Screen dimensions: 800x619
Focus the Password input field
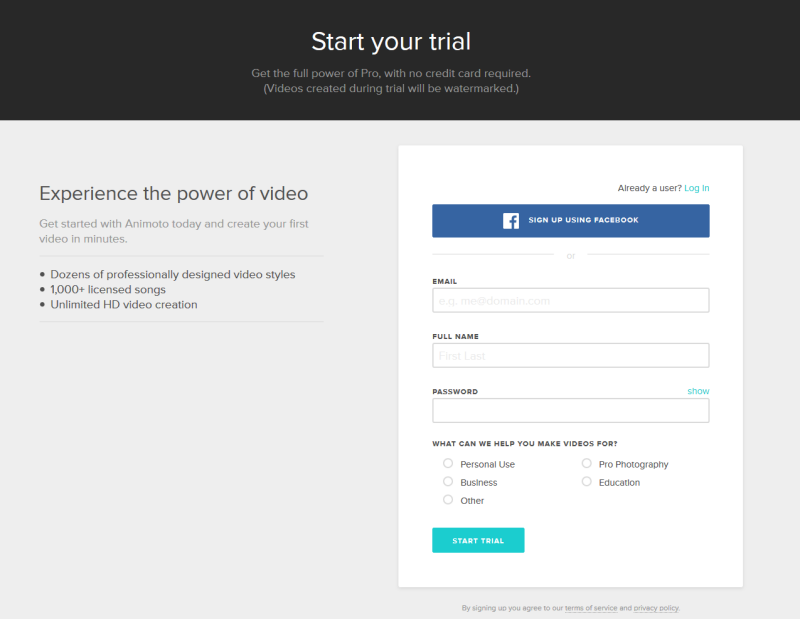pyautogui.click(x=570, y=411)
